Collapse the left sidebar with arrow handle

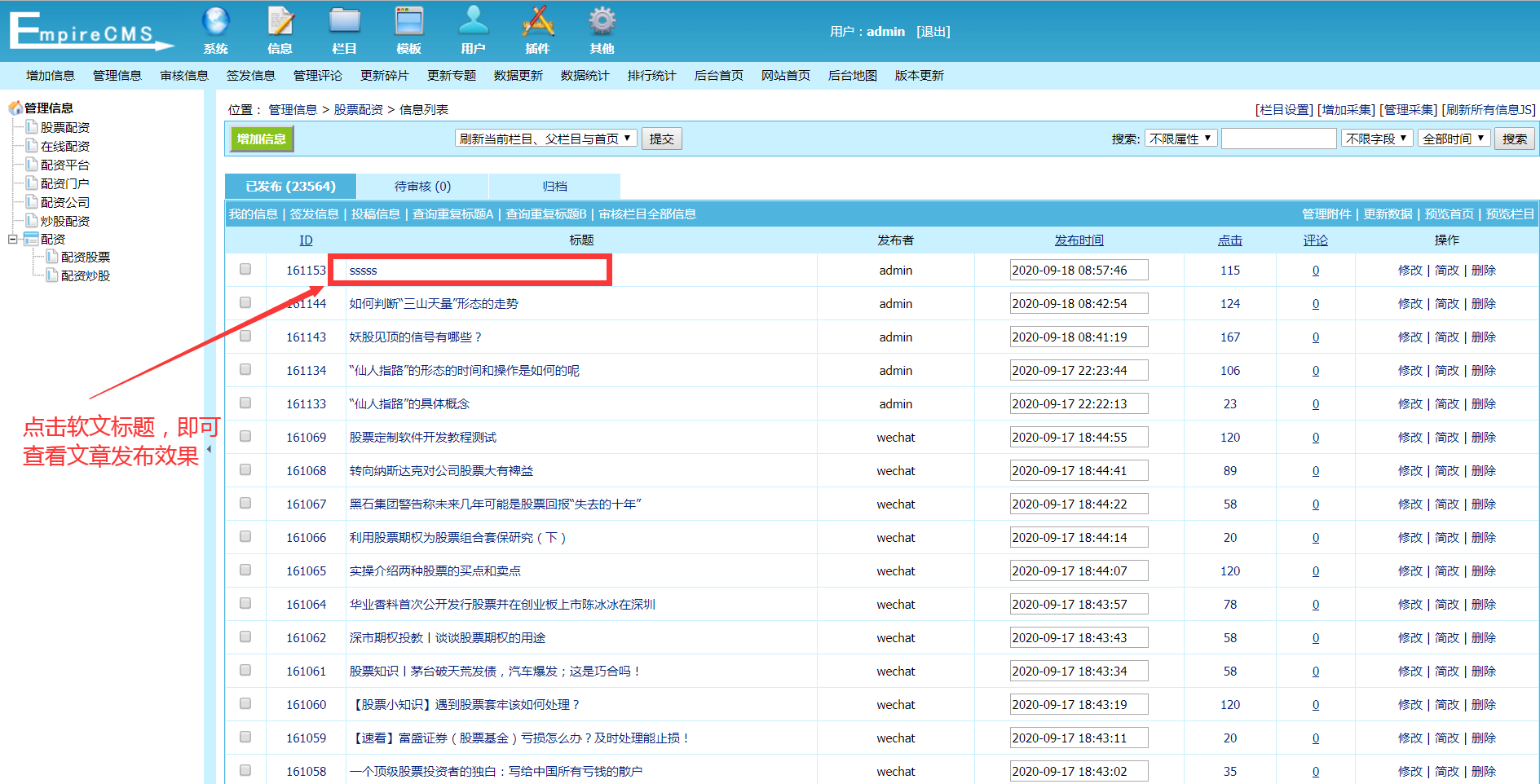tap(209, 449)
